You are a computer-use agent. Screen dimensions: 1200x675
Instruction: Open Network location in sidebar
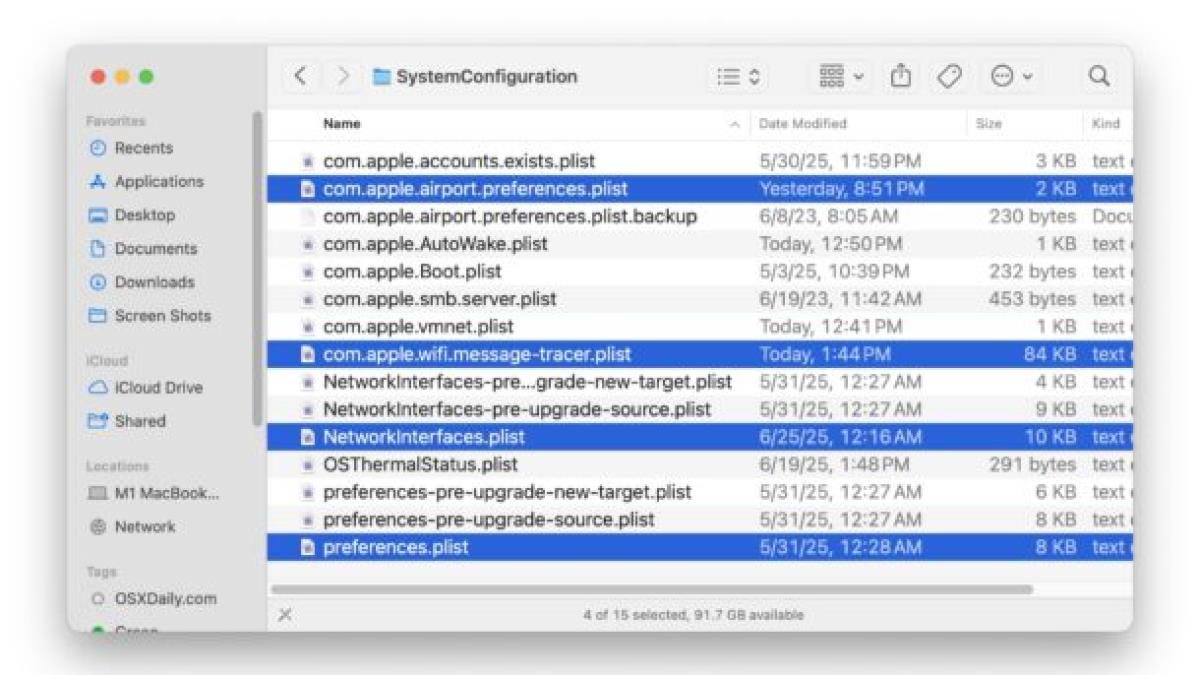[144, 527]
